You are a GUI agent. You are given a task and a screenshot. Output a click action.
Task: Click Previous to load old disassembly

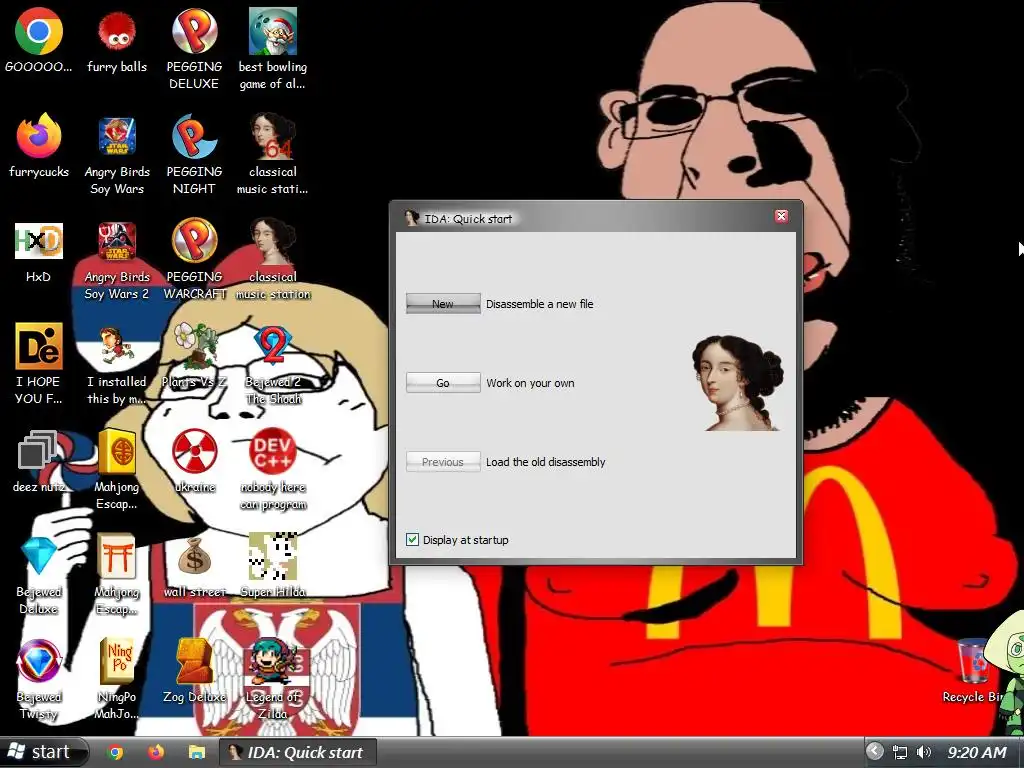tap(443, 462)
